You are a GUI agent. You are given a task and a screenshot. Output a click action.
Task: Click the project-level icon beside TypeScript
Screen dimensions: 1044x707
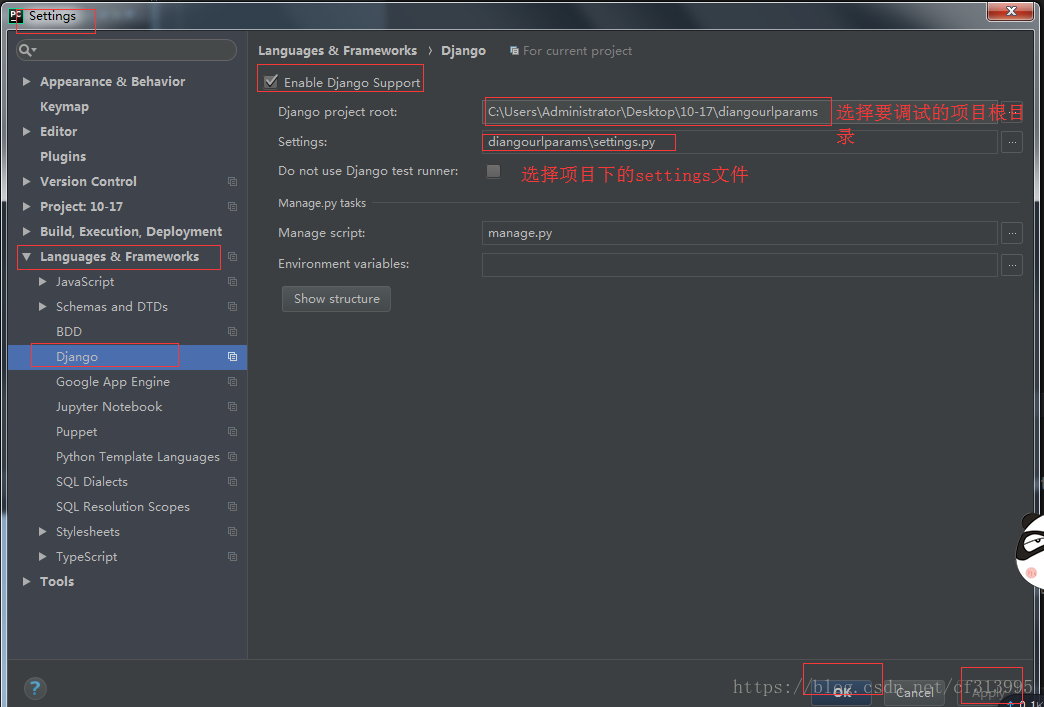click(232, 557)
